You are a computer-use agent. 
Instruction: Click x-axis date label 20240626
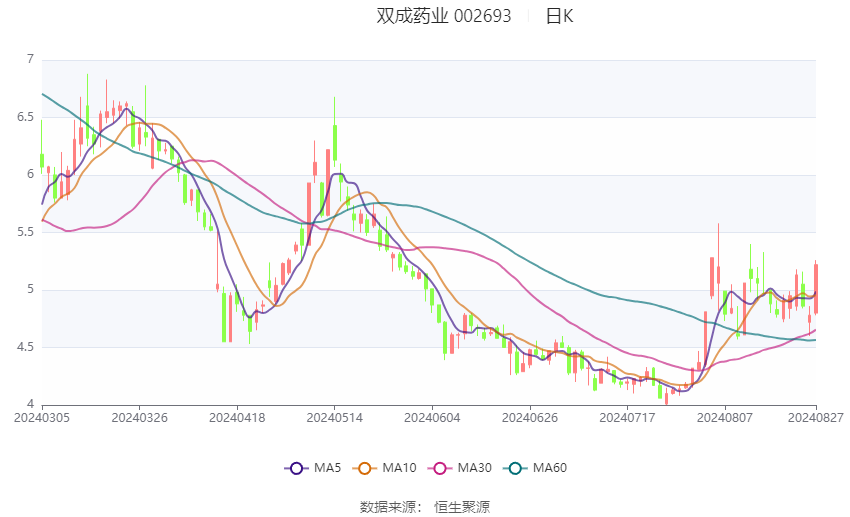530,418
